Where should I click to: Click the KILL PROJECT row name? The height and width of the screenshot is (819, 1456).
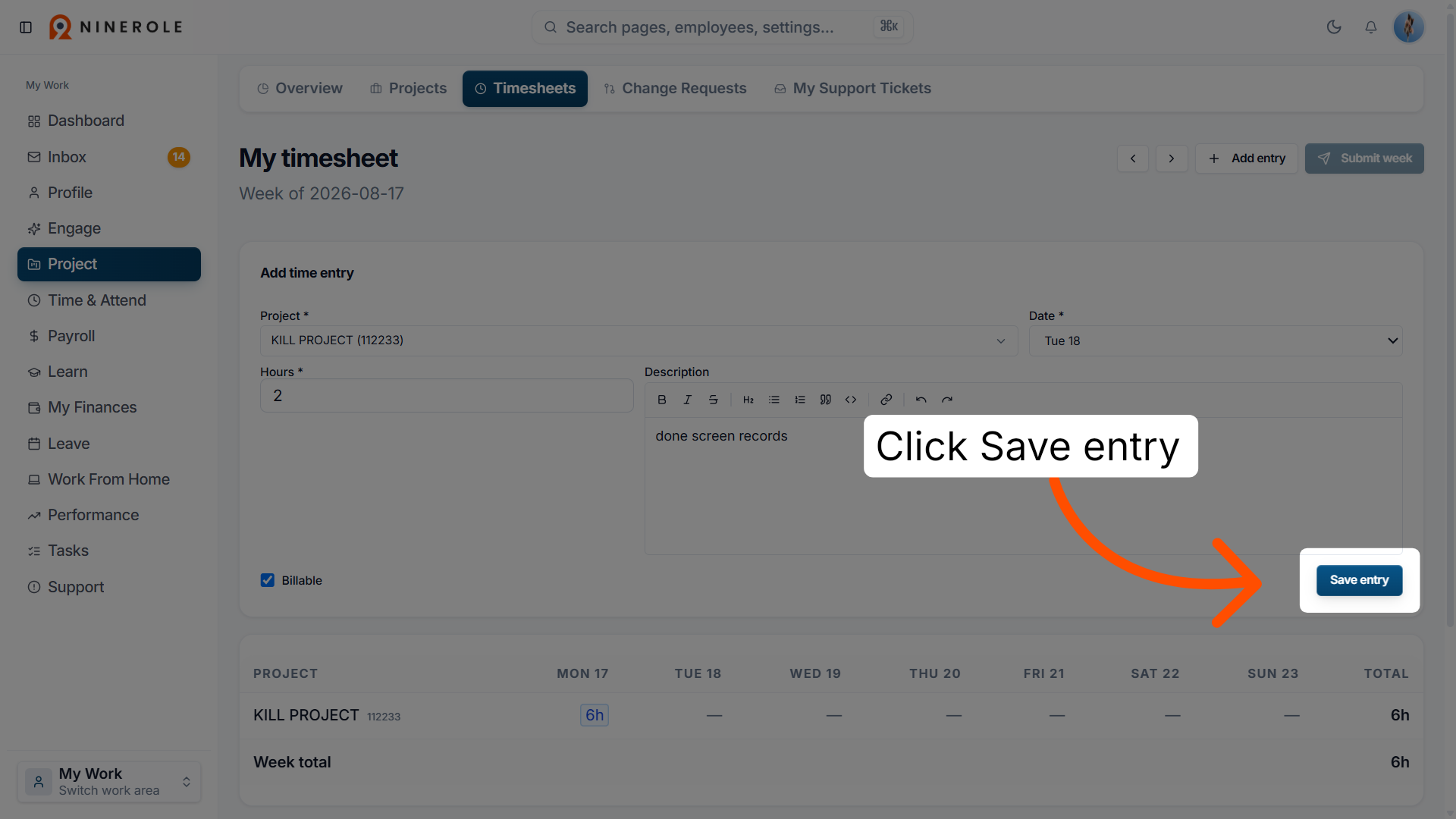(x=306, y=715)
